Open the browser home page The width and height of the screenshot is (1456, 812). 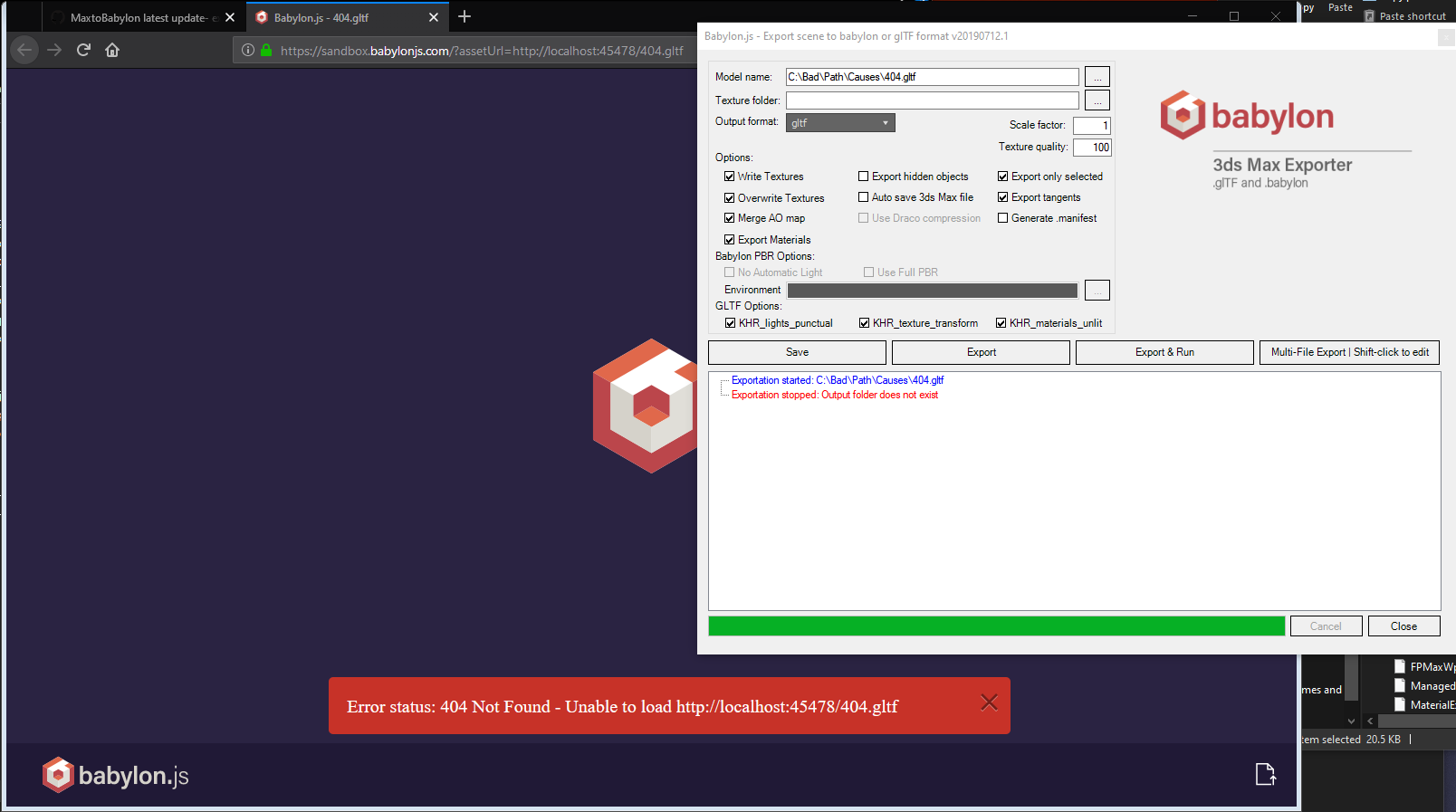click(x=112, y=50)
